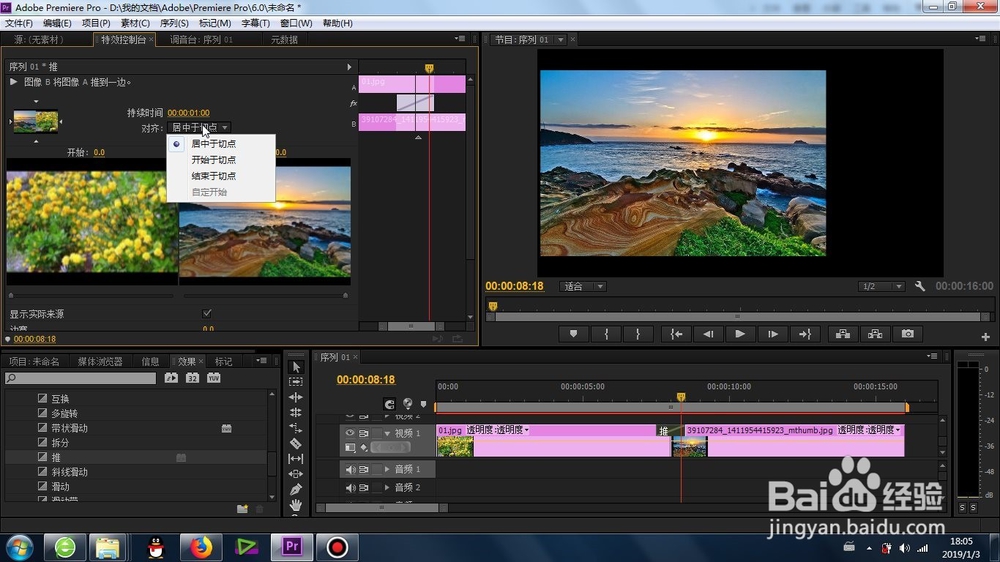Open Program monitor settings wrench
The width and height of the screenshot is (1000, 562).
[x=920, y=286]
